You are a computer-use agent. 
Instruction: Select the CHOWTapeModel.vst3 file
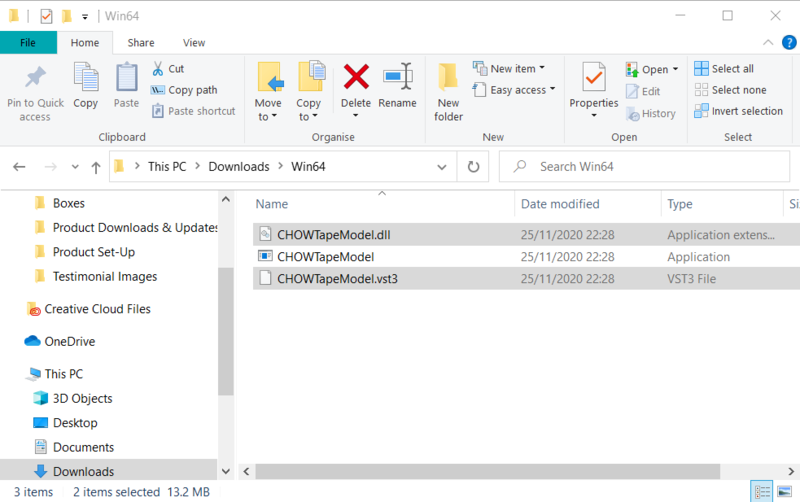[527, 279]
